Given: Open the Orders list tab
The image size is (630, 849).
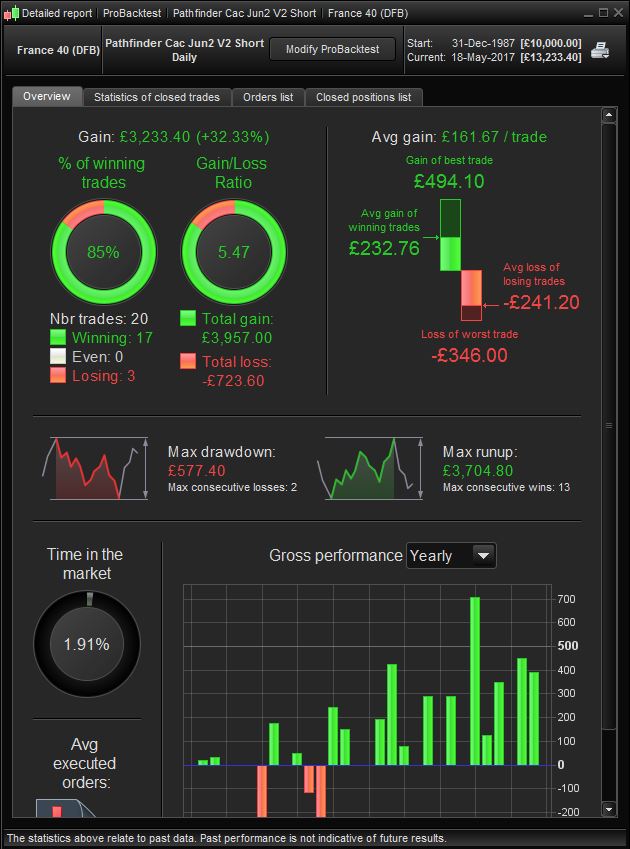Looking at the screenshot, I should pos(268,97).
